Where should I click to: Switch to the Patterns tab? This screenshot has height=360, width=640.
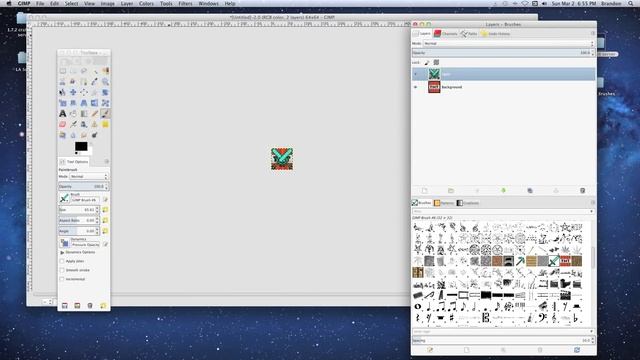pos(444,203)
